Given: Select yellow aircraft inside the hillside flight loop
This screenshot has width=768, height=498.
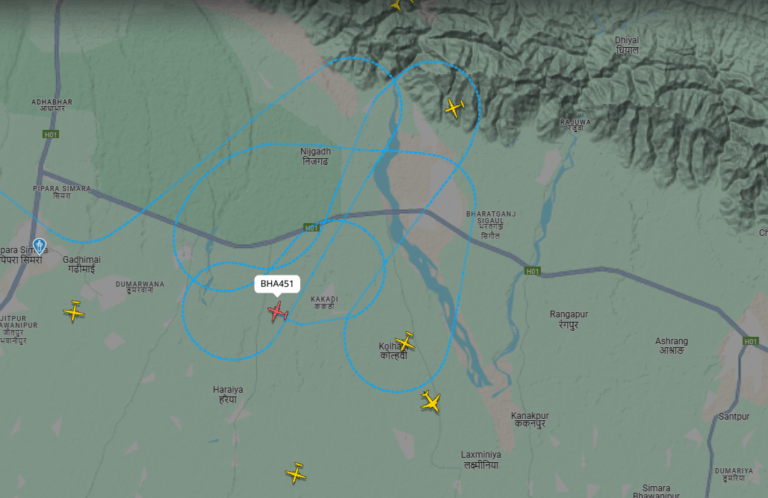Looking at the screenshot, I should pyautogui.click(x=455, y=108).
